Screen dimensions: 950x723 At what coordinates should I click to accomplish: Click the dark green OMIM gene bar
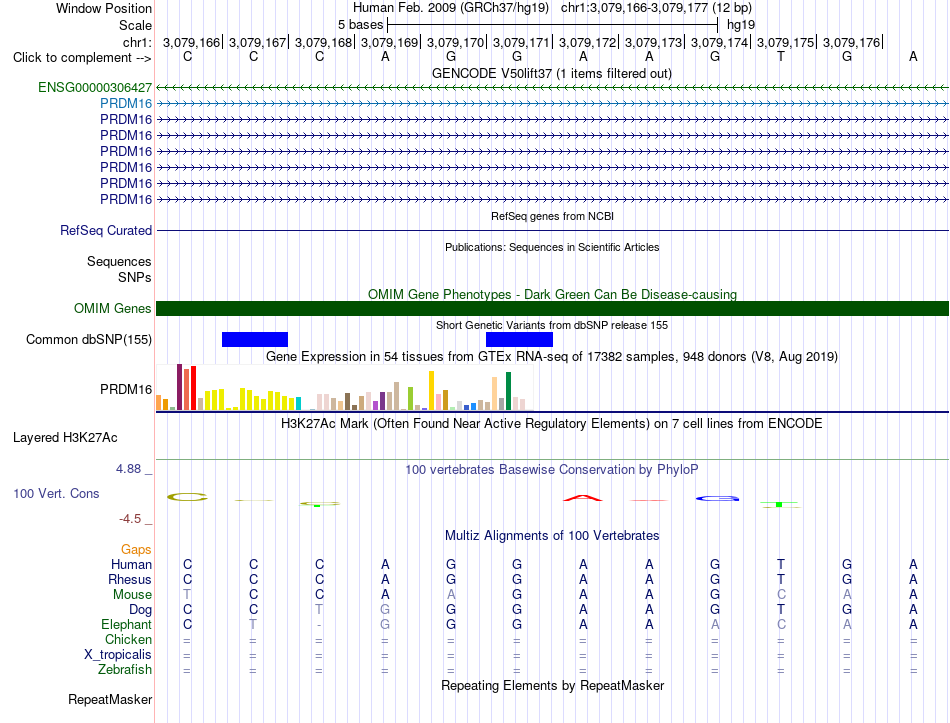(x=552, y=308)
